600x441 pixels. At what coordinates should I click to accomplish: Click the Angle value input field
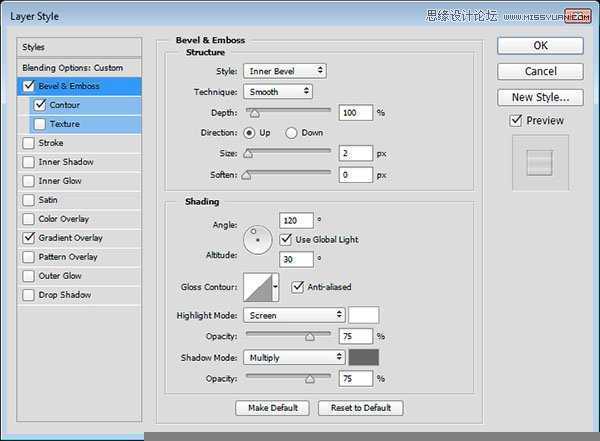(x=296, y=220)
